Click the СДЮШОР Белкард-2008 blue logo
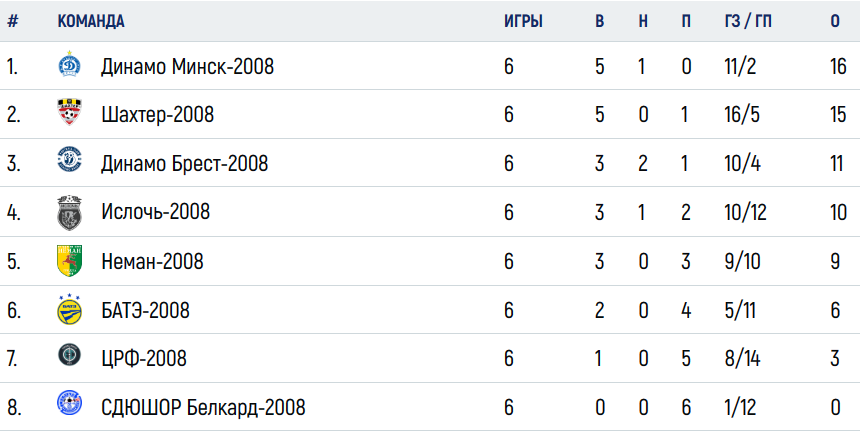 pyautogui.click(x=70, y=403)
